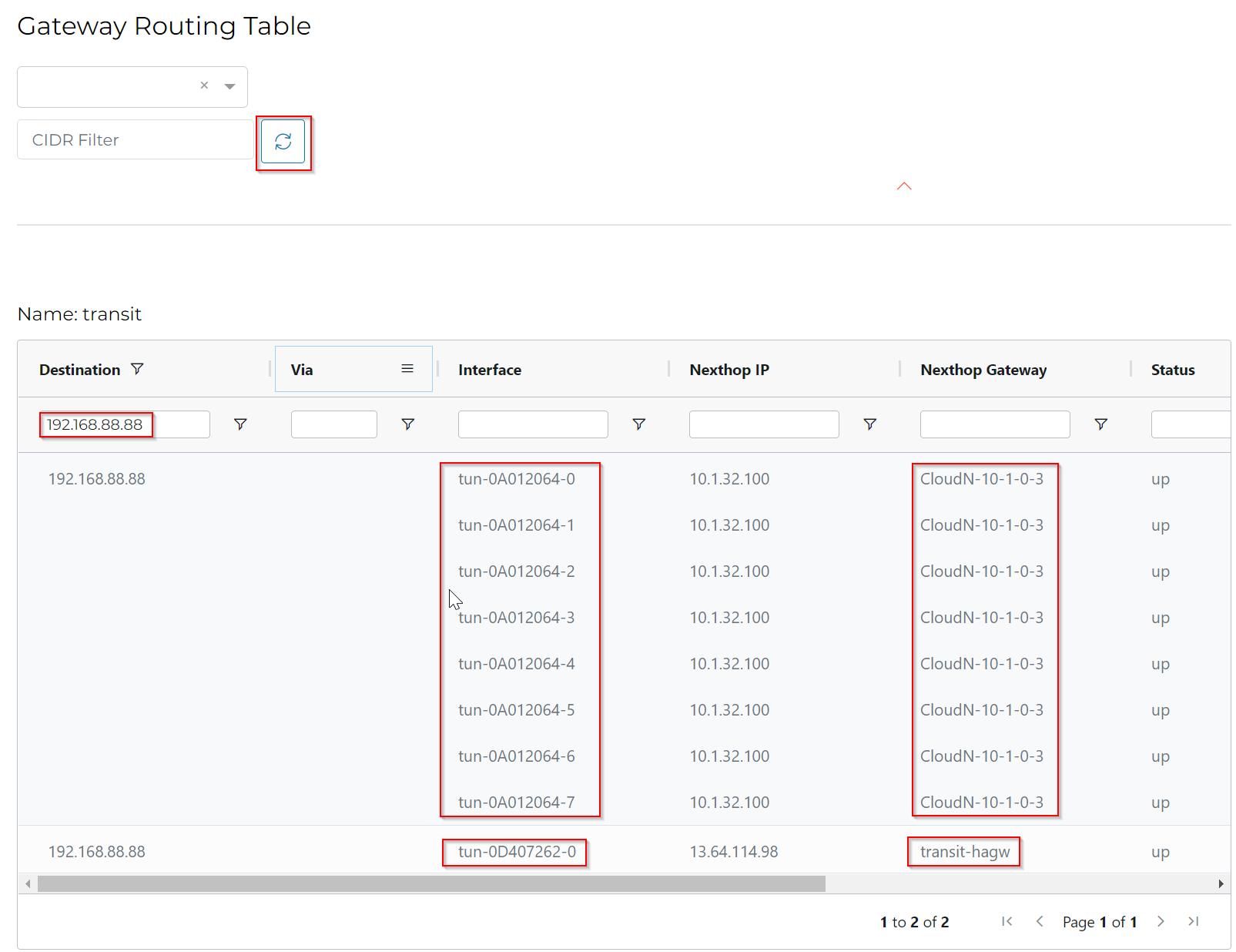Image resolution: width=1236 pixels, height=952 pixels.
Task: Jump to the last page of results
Action: 1193,921
